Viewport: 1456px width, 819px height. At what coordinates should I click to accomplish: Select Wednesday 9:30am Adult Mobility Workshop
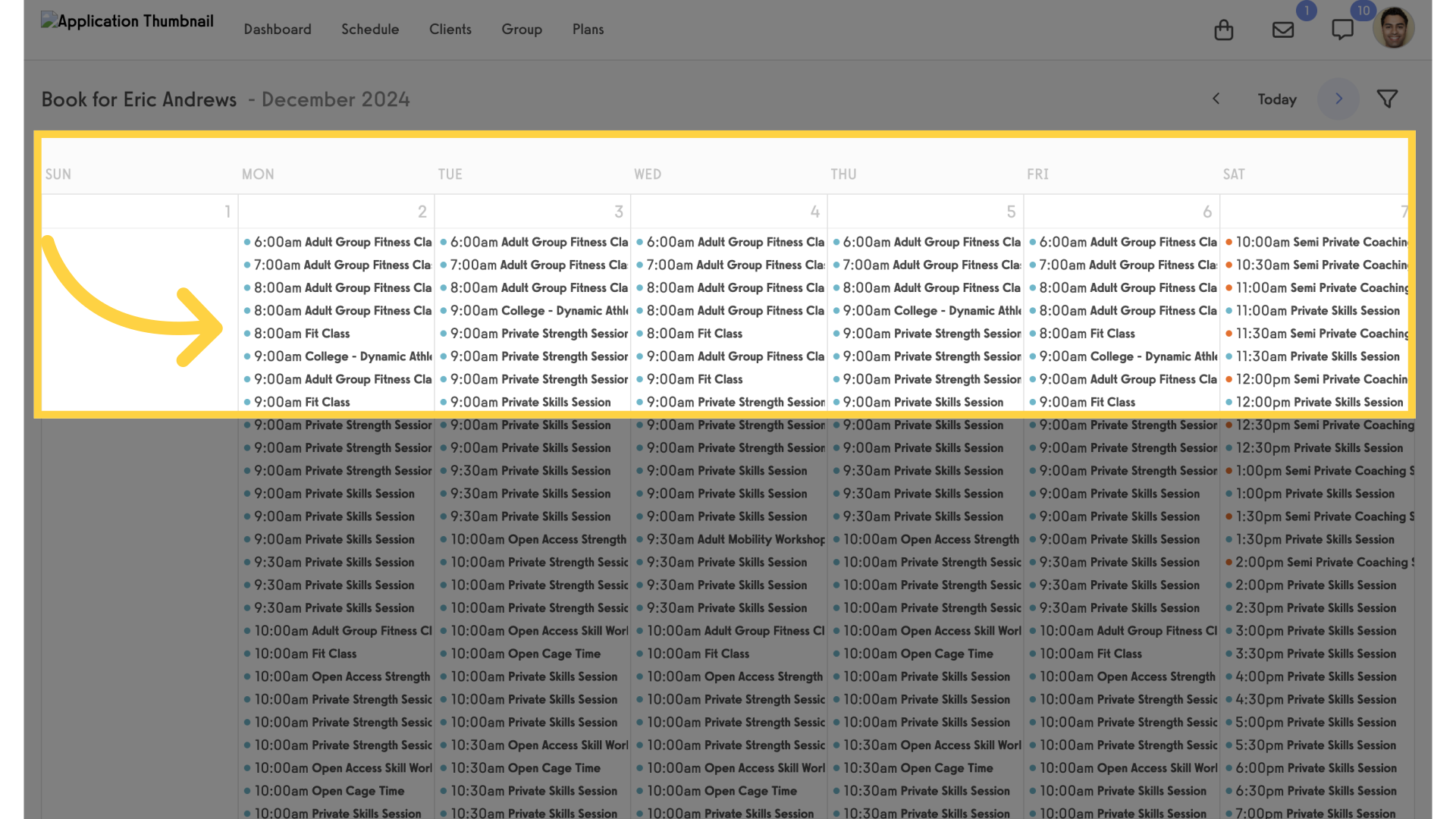(730, 539)
